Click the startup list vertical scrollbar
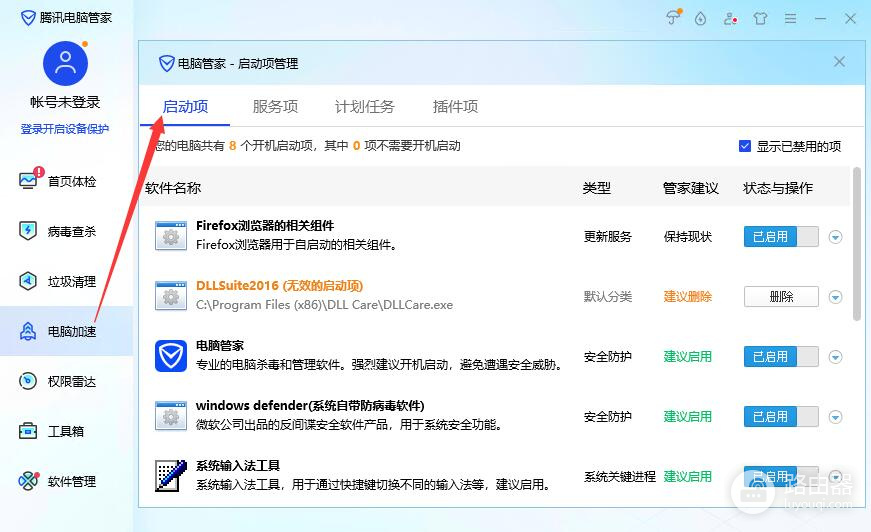The image size is (871, 532). (857, 243)
